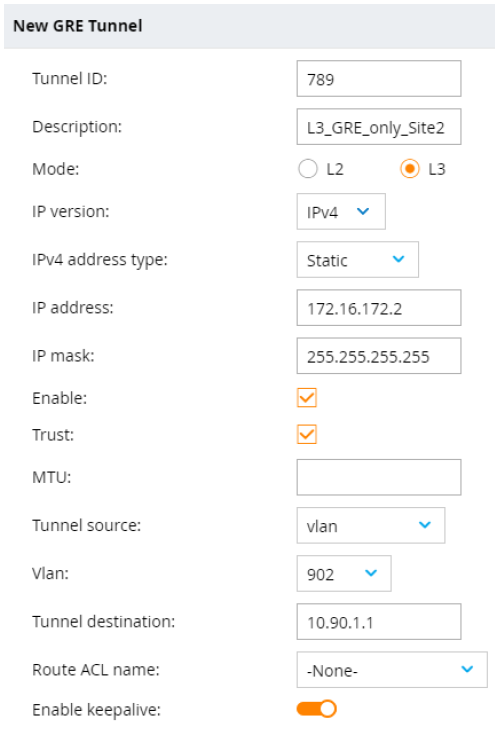Screen dimensions: 502x734
Task: Click the chevron arrow in IPv4 dropdown
Action: (363, 211)
